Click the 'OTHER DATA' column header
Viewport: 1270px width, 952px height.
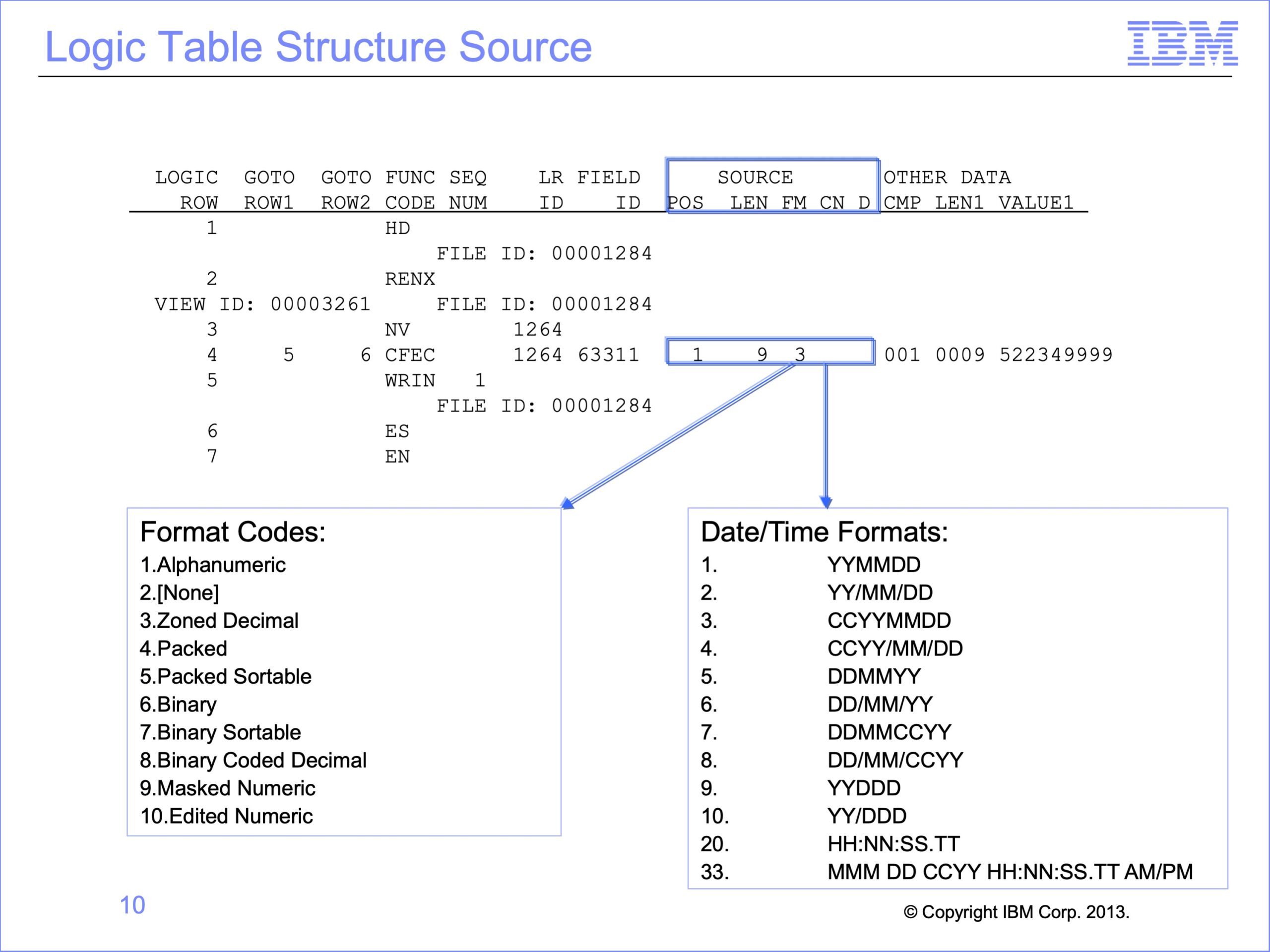pos(947,178)
